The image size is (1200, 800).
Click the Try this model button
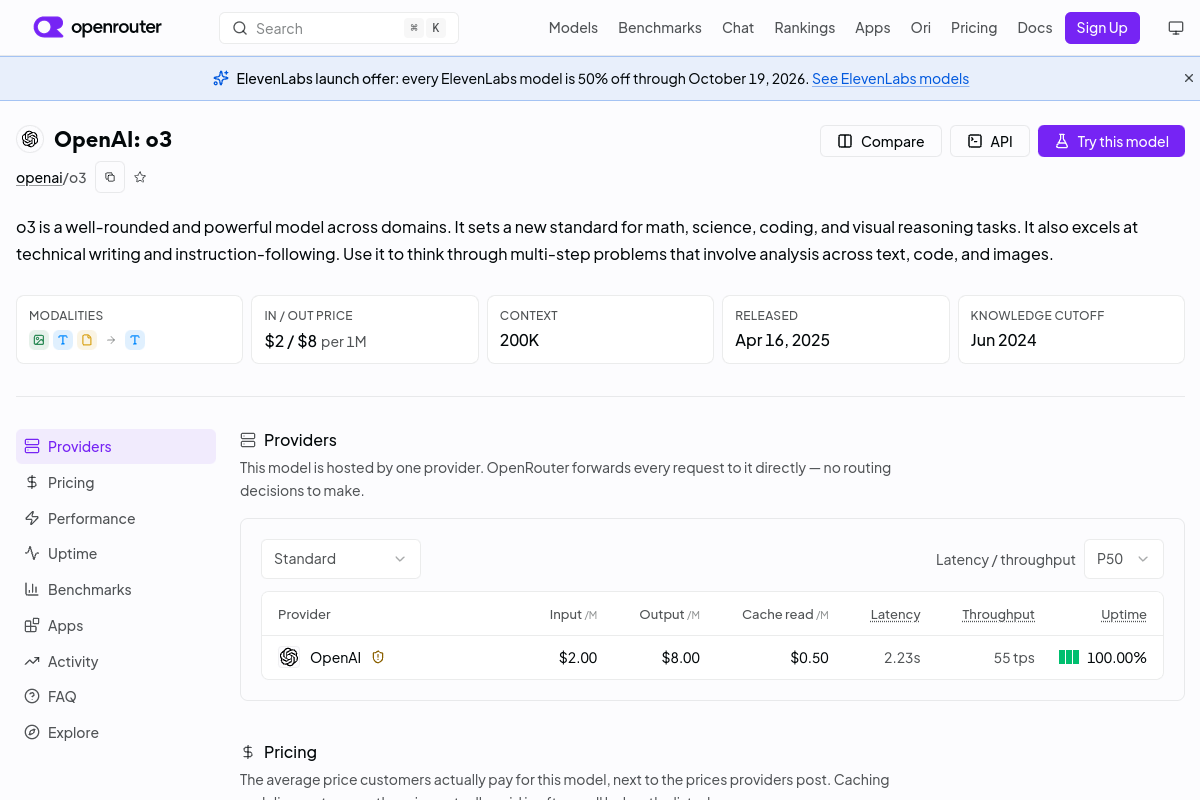pyautogui.click(x=1111, y=141)
